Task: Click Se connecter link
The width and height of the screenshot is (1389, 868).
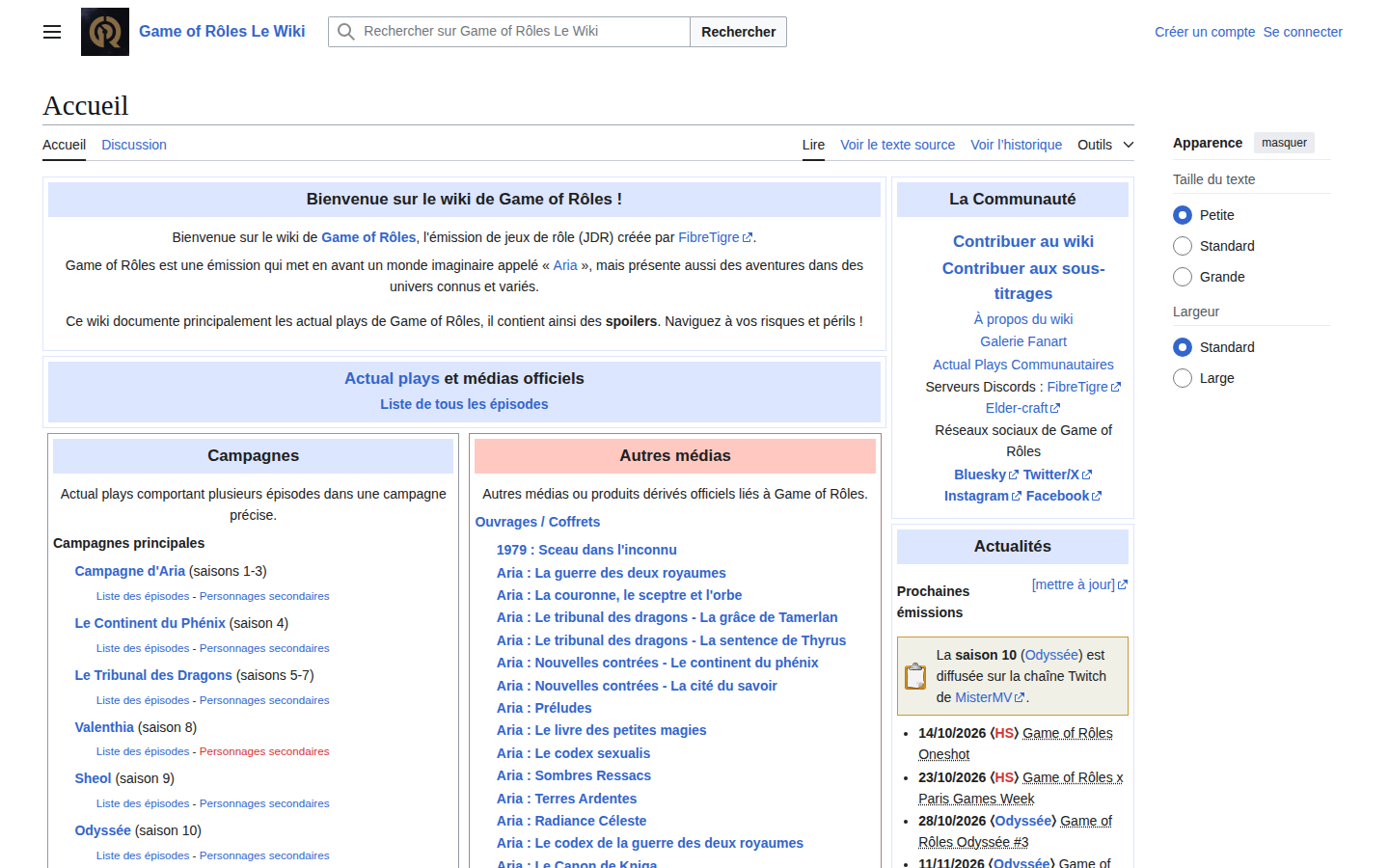Action: pos(1302,32)
